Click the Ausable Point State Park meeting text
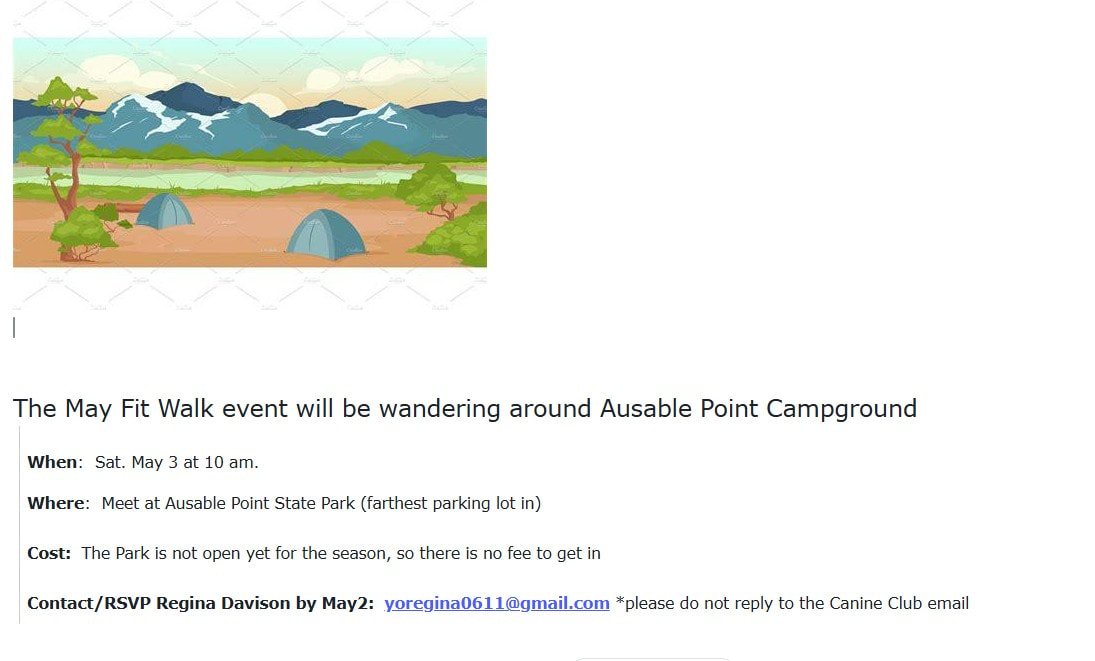The image size is (1095, 661). pyautogui.click(x=228, y=503)
